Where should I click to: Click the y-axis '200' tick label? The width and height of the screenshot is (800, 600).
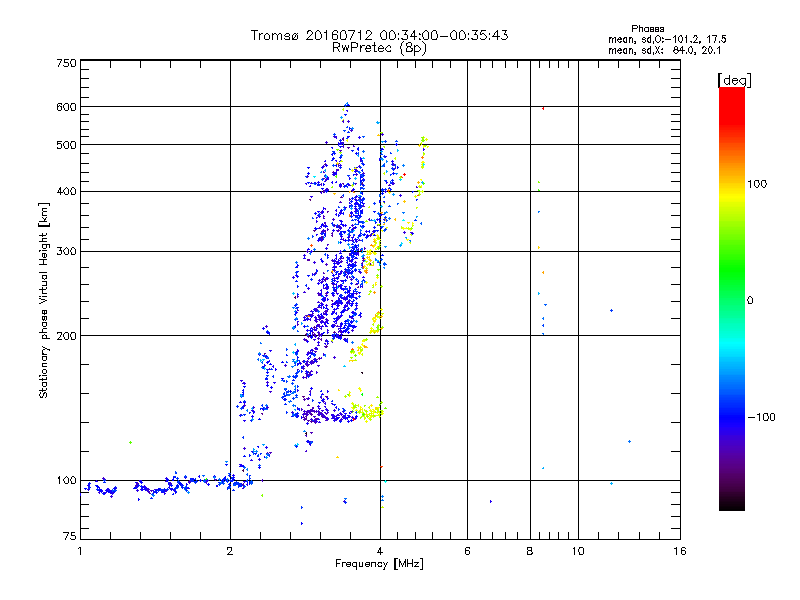pyautogui.click(x=66, y=336)
